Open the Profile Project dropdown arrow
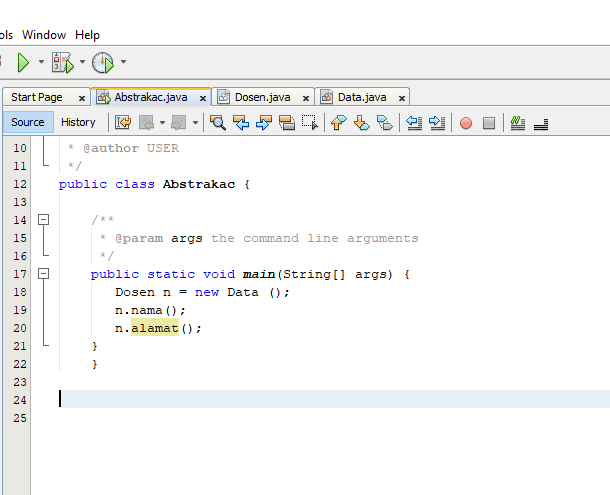 click(x=123, y=63)
